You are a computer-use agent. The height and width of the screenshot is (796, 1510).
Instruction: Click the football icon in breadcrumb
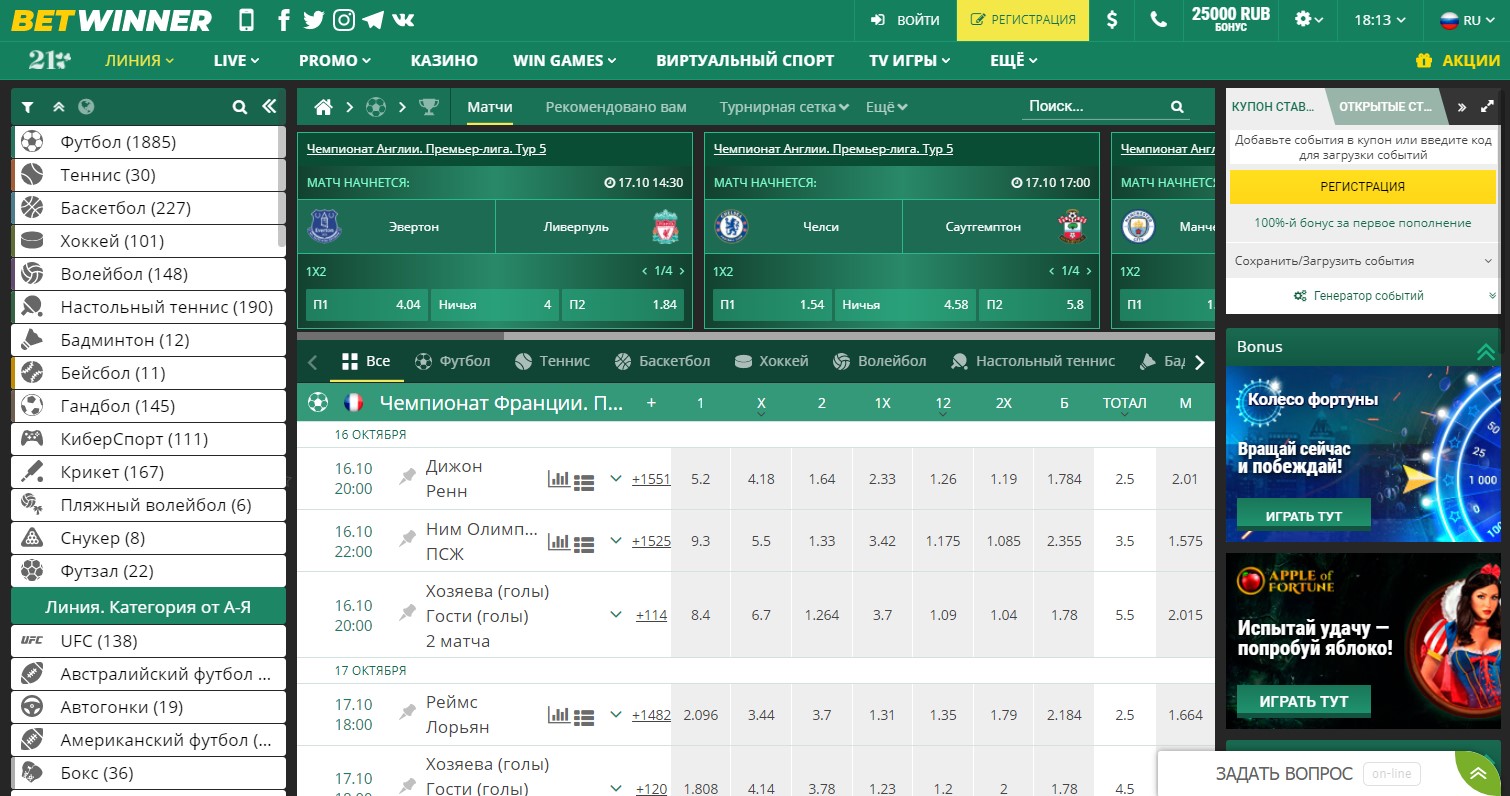pos(376,107)
